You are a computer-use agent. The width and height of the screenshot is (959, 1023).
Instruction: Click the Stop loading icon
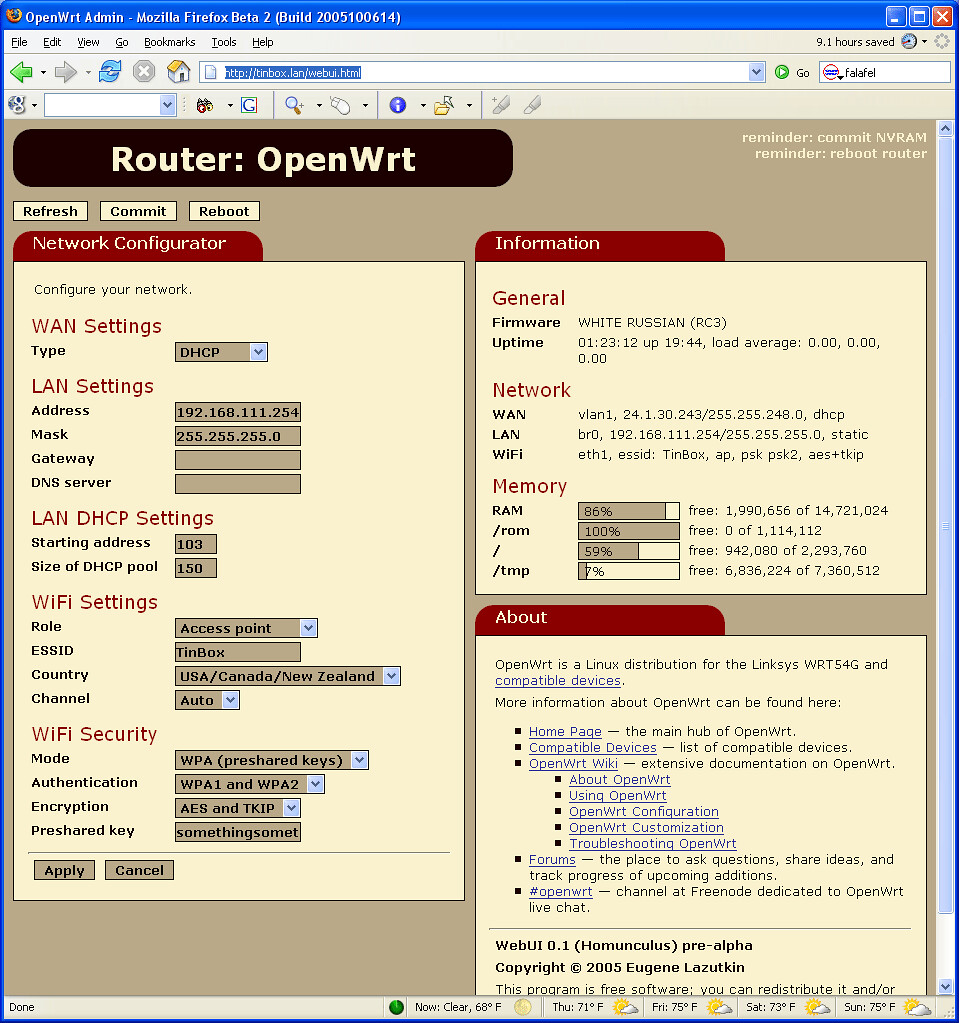click(x=144, y=71)
